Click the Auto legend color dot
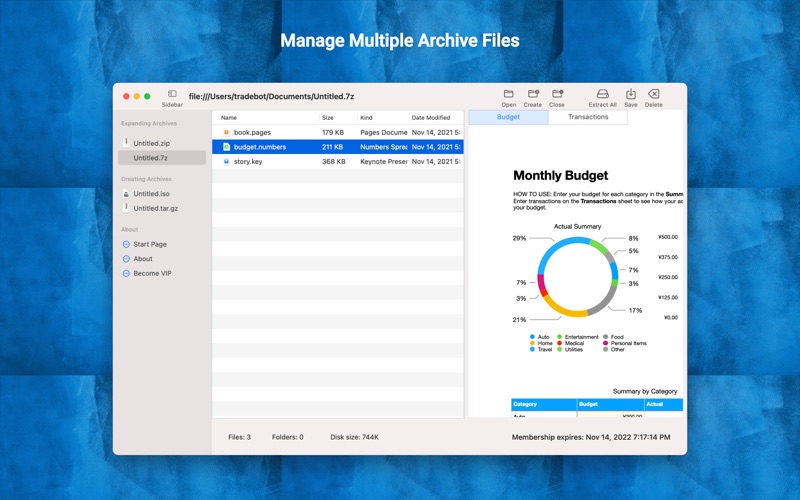800x500 pixels. point(532,337)
